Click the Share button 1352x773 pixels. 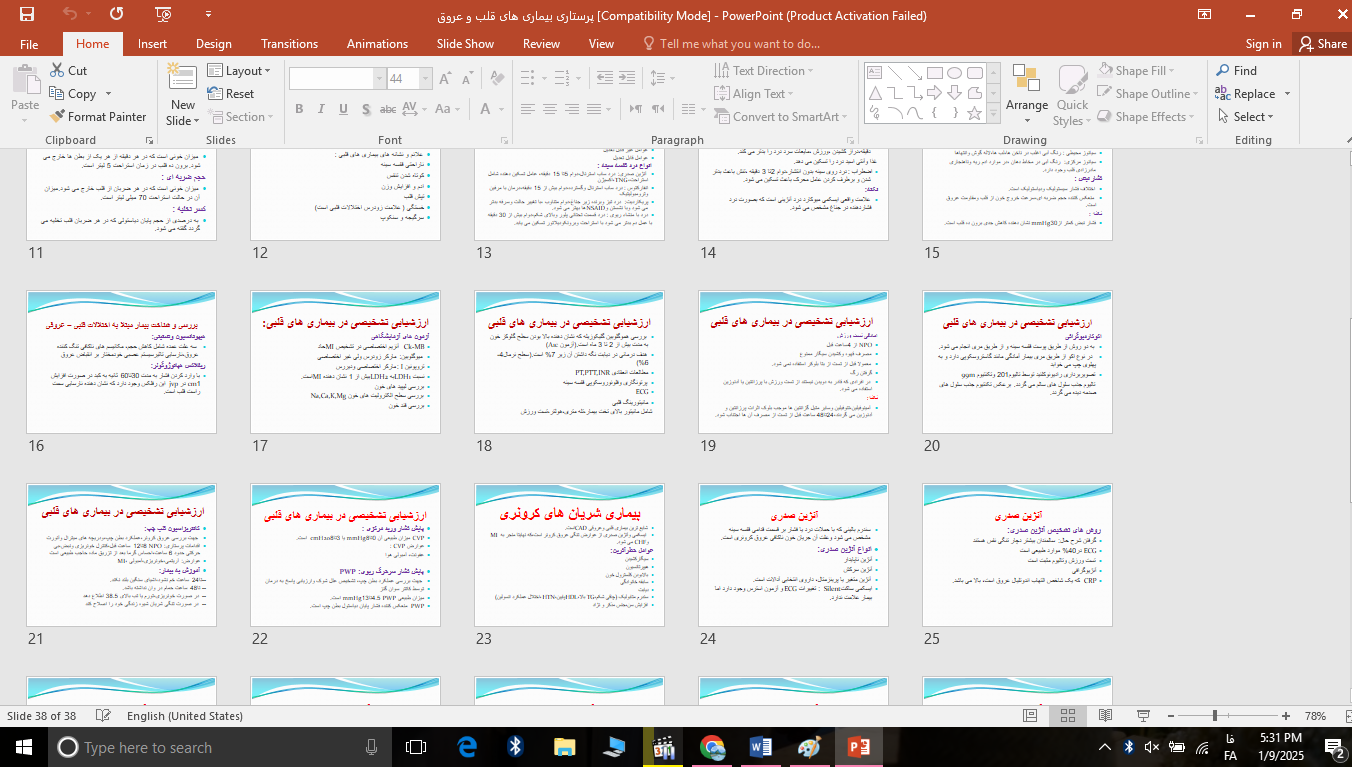(x=1322, y=44)
